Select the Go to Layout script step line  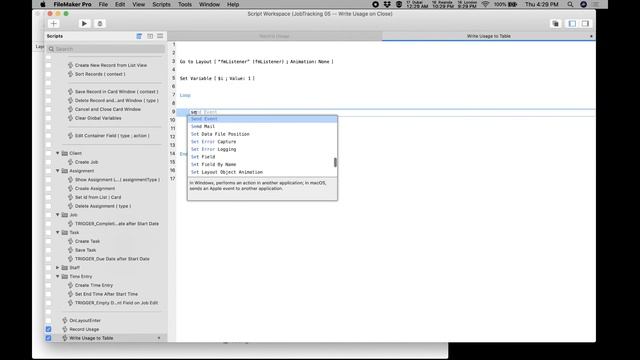click(x=256, y=62)
